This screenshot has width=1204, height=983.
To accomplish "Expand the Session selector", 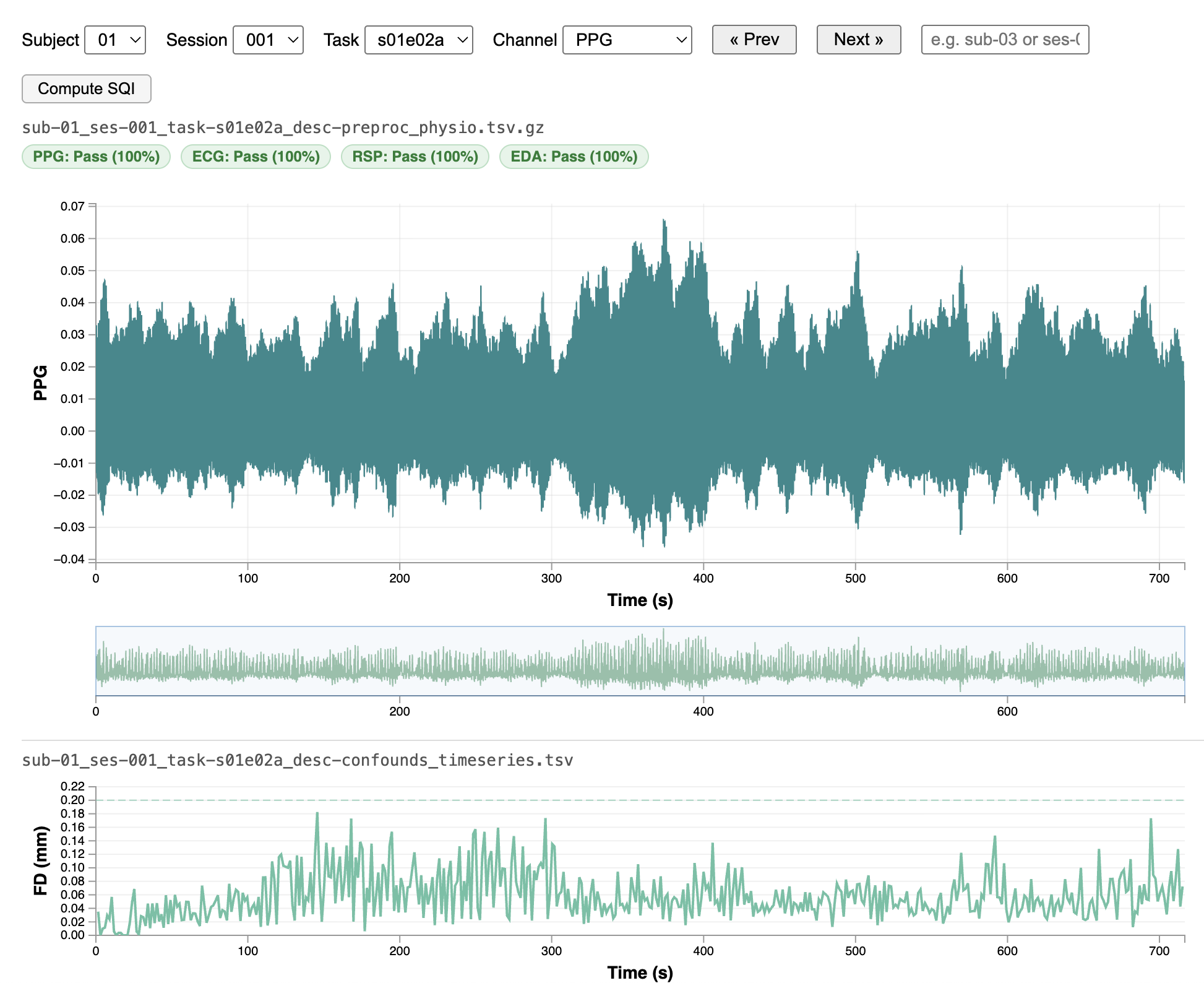I will click(x=268, y=40).
